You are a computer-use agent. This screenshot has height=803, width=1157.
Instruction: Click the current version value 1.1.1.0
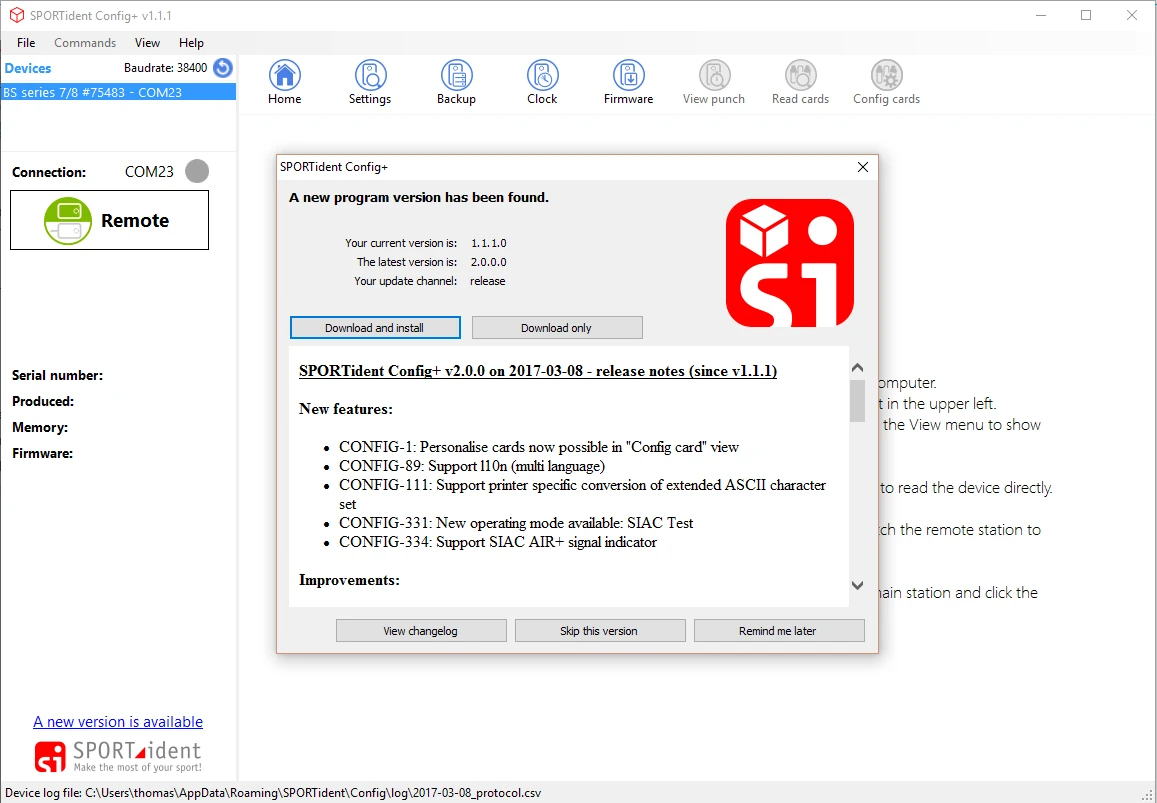(488, 243)
